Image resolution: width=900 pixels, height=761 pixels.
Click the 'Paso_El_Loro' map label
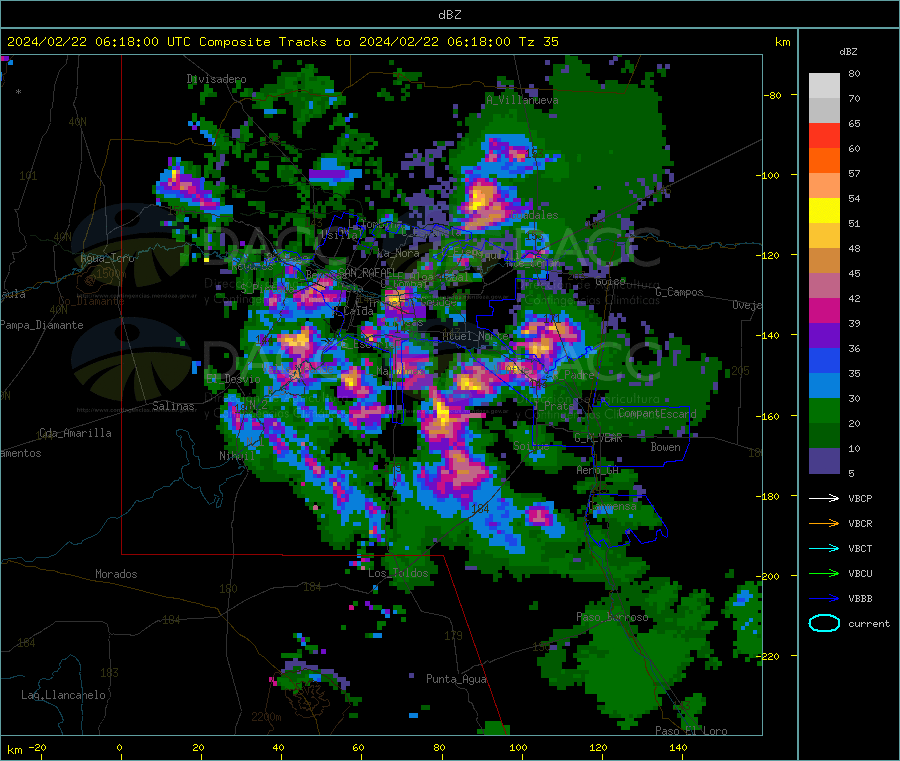coord(691,731)
